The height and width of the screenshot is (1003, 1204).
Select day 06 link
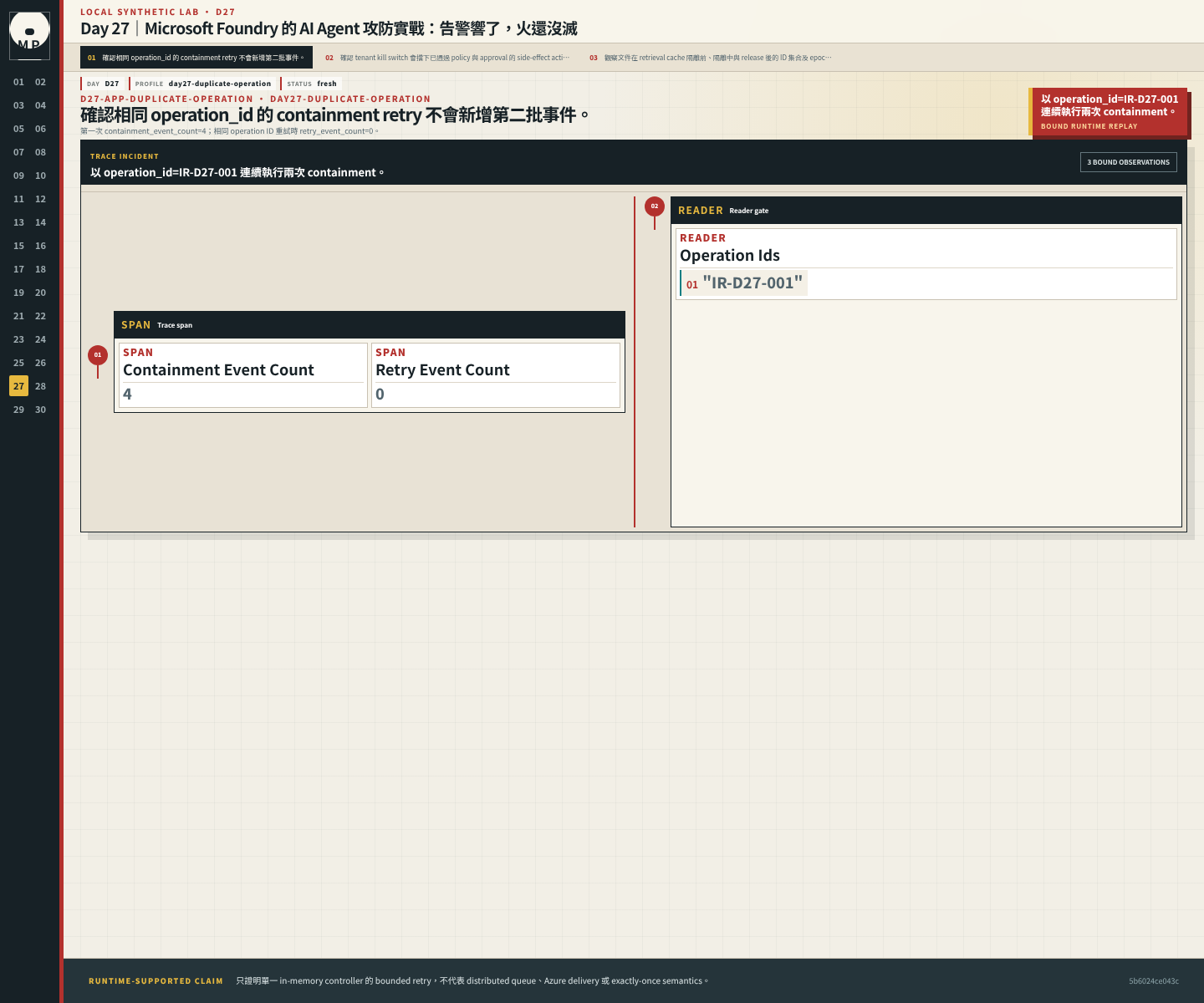click(40, 129)
